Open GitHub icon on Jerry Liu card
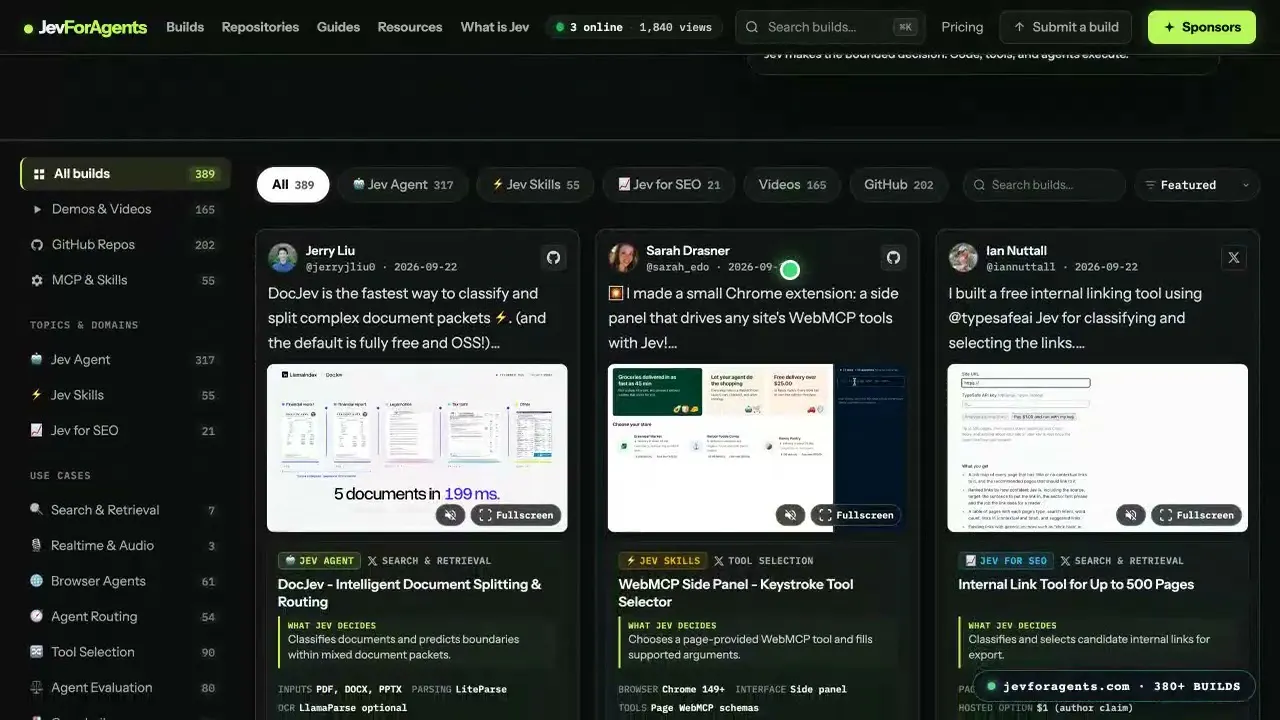This screenshot has width=1280, height=720. tap(553, 258)
